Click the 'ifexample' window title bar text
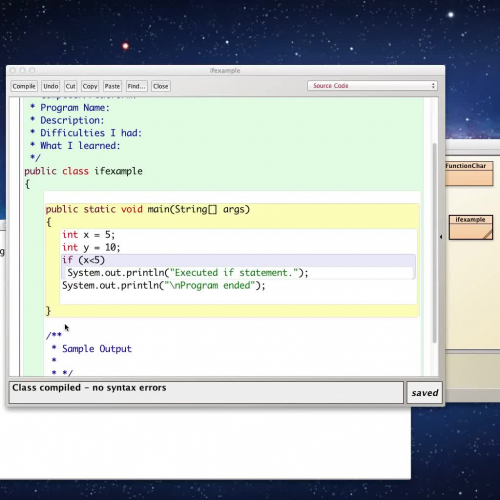 (x=225, y=70)
